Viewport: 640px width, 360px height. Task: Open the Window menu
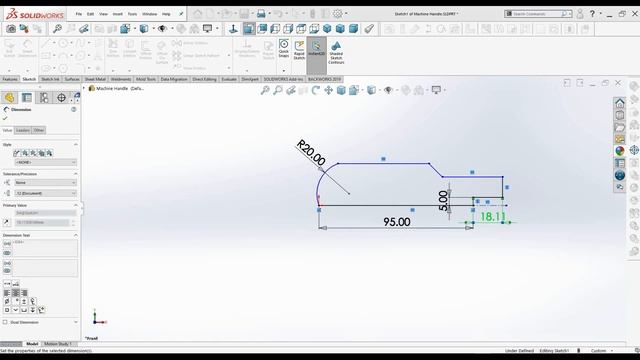(x=149, y=14)
